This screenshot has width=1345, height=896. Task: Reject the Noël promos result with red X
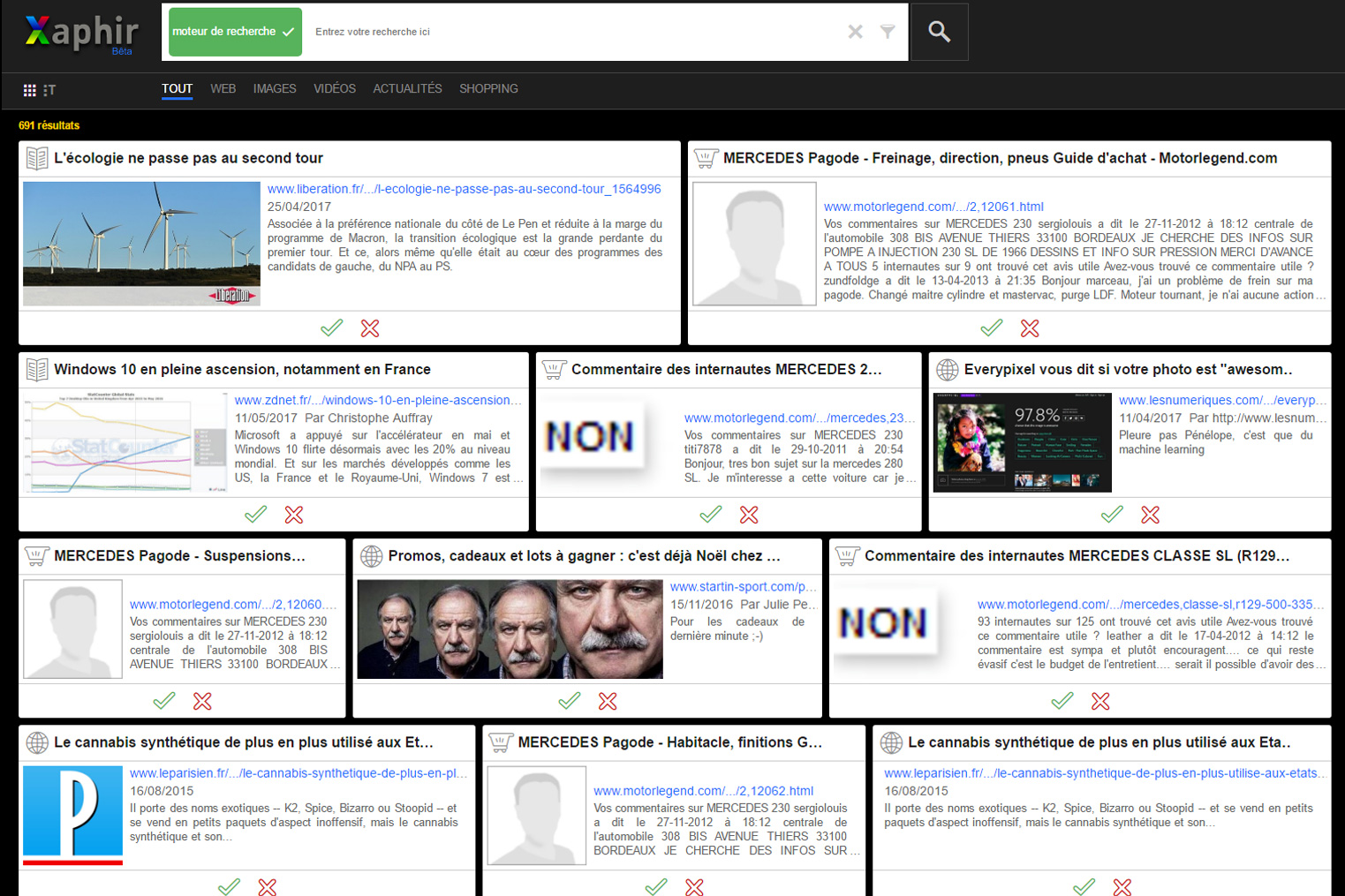[x=607, y=701]
